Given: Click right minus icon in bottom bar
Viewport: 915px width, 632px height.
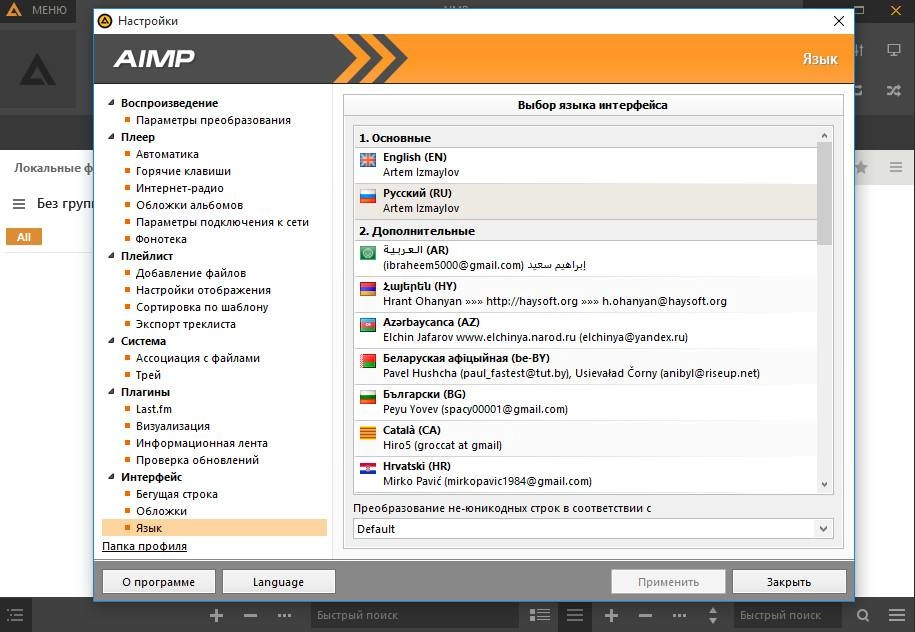Looking at the screenshot, I should (645, 615).
